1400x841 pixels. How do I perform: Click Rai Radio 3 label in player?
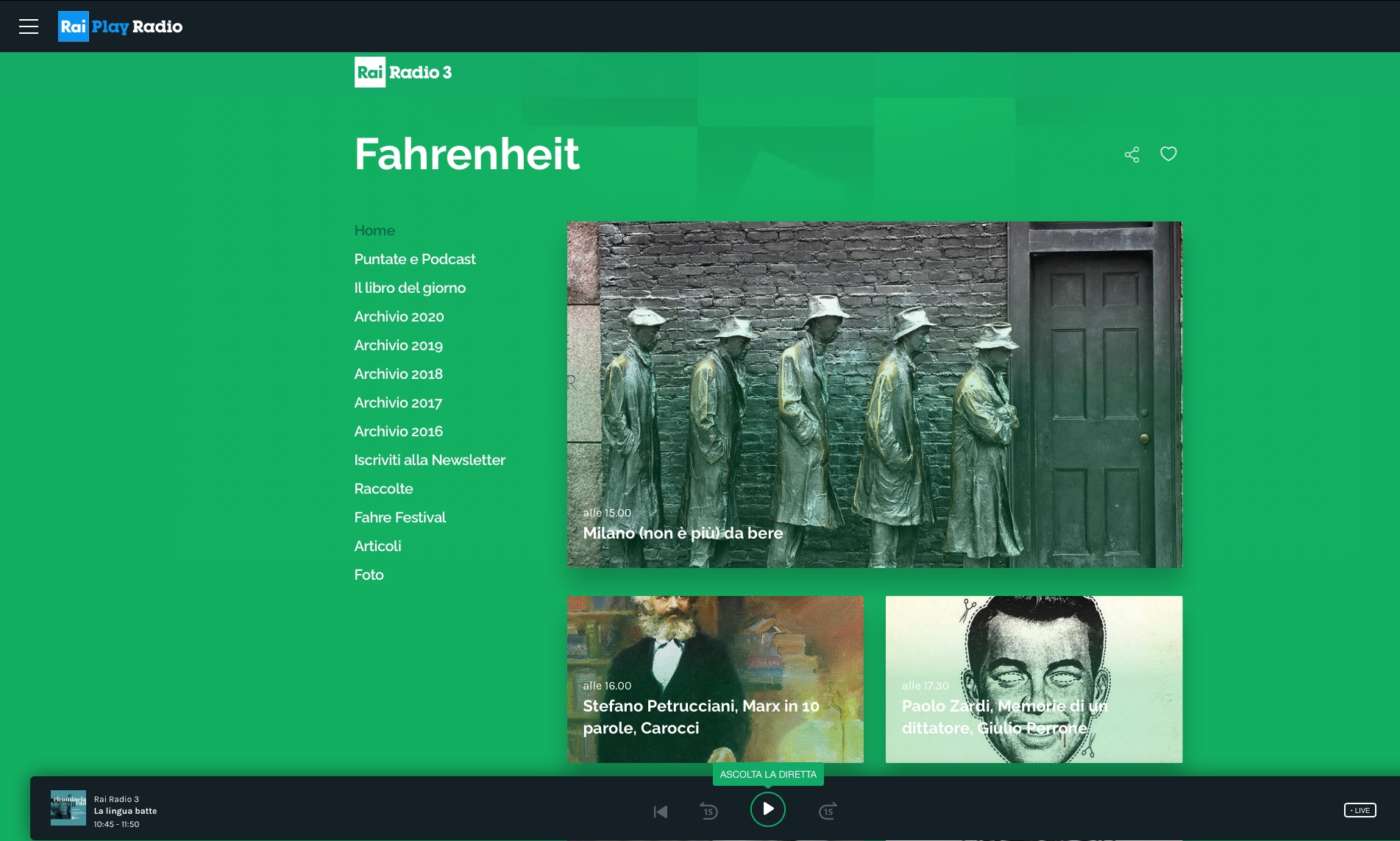116,799
